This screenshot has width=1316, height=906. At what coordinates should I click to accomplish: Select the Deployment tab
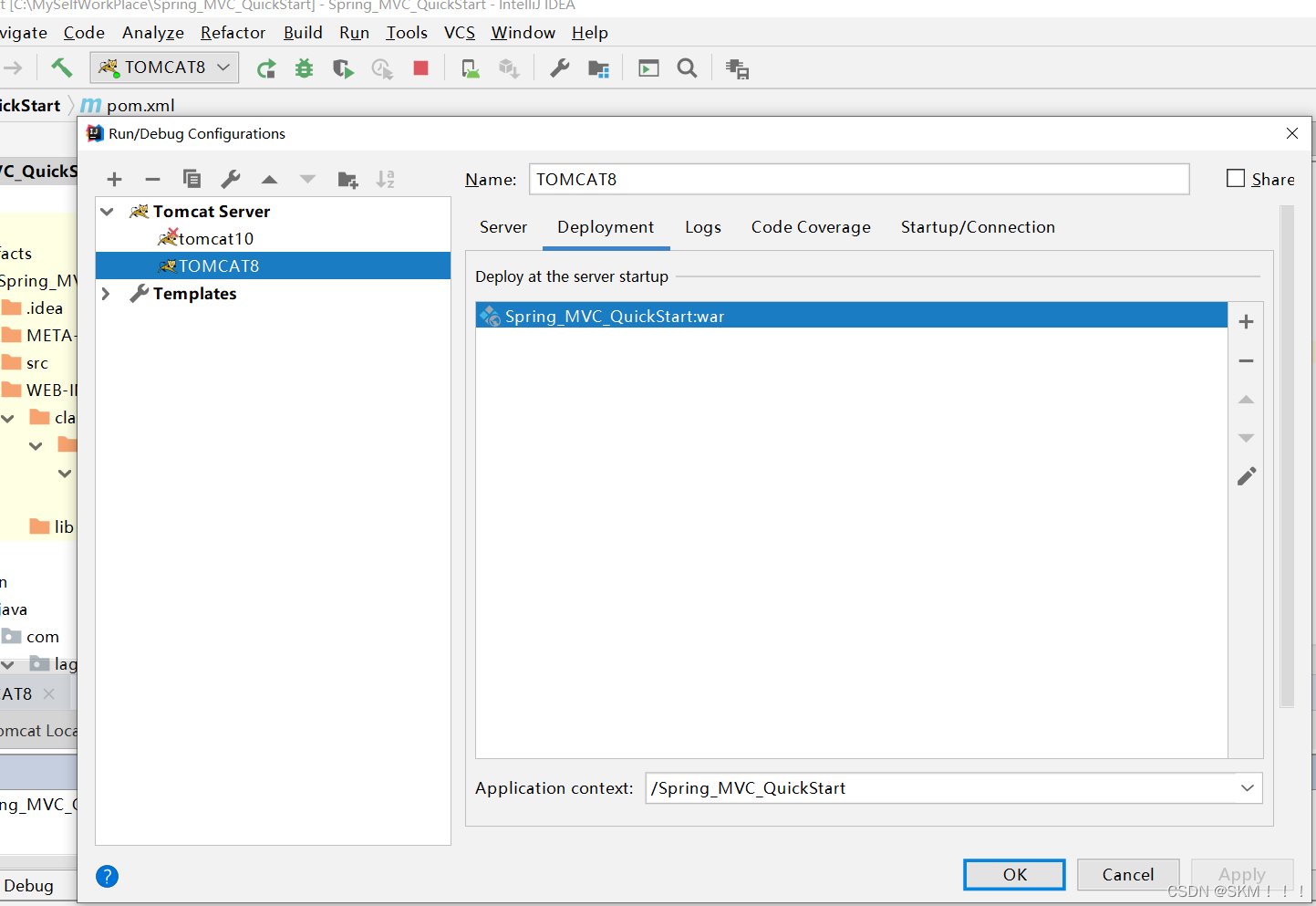[x=606, y=227]
